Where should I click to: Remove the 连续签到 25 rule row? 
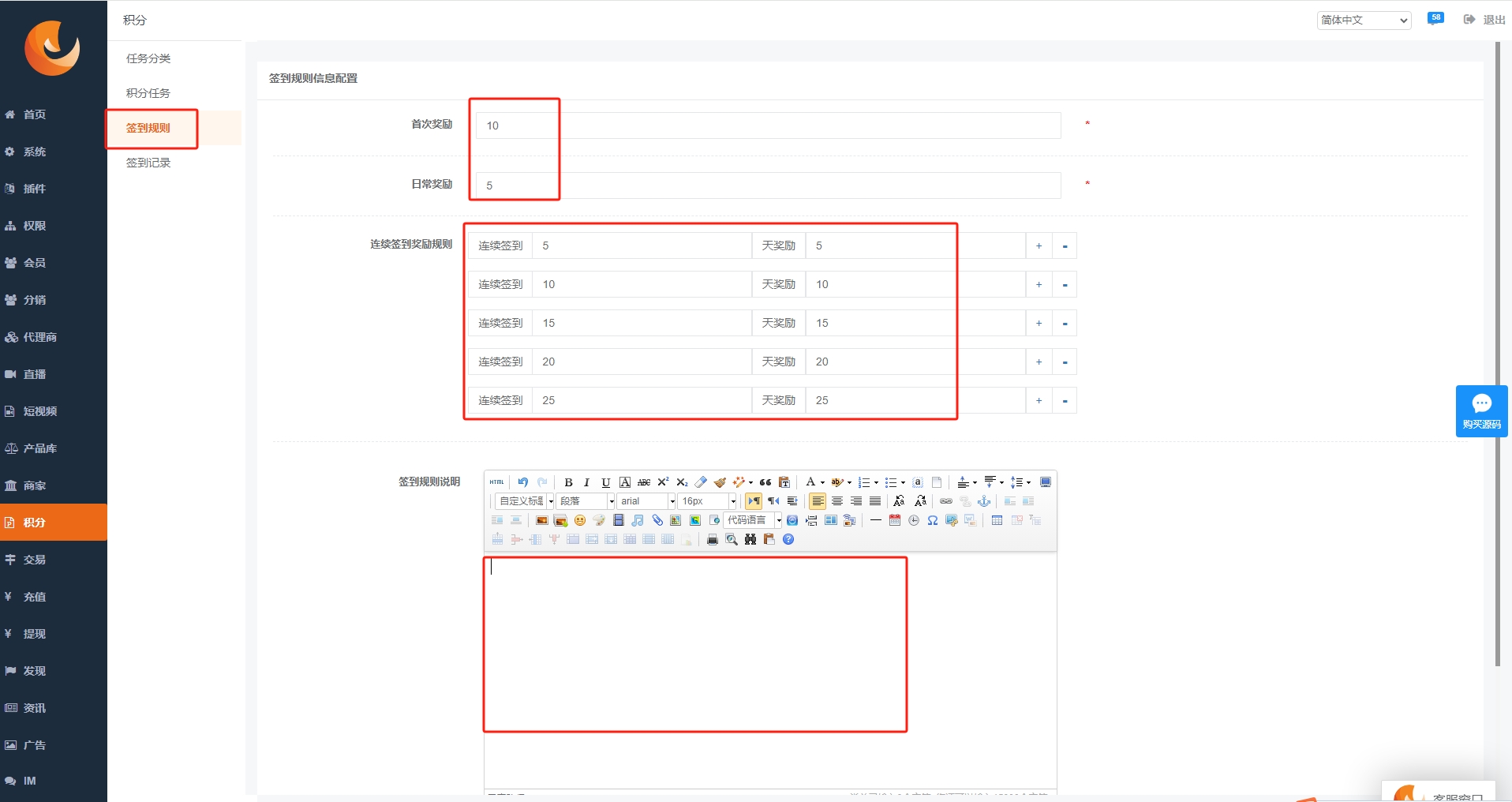point(1065,400)
